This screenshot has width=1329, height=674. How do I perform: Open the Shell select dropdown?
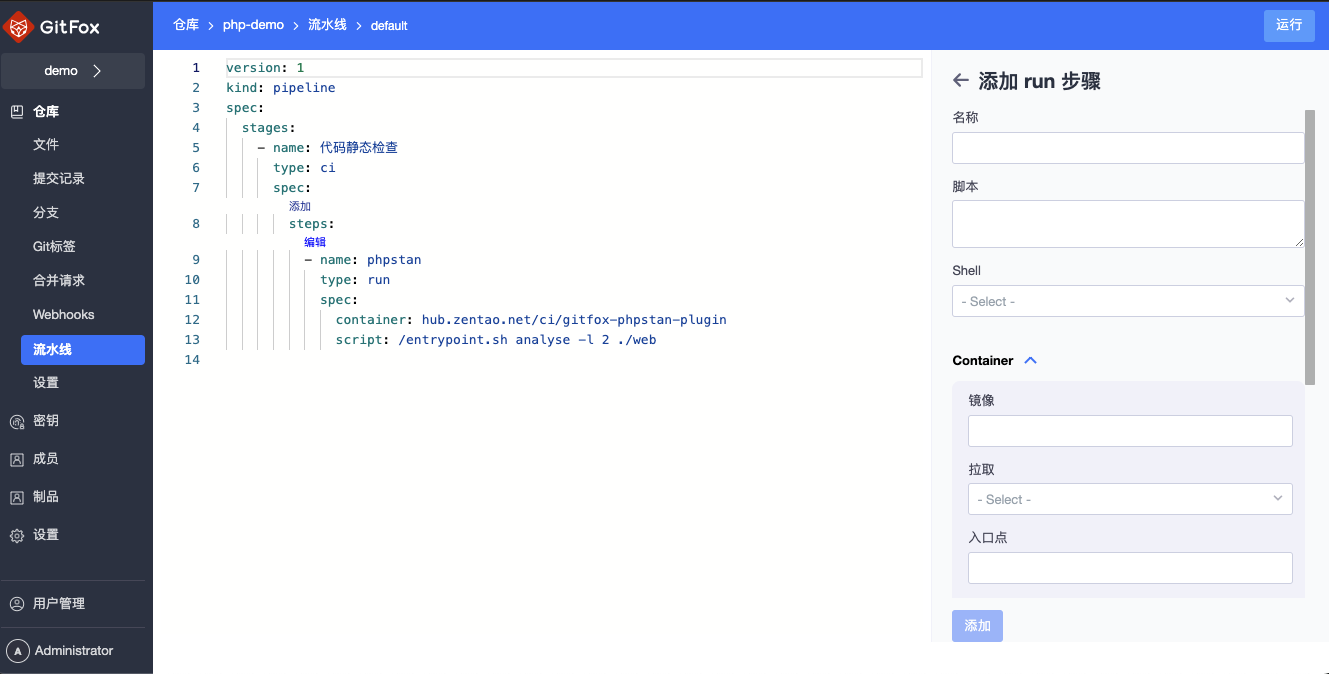pyautogui.click(x=1127, y=301)
